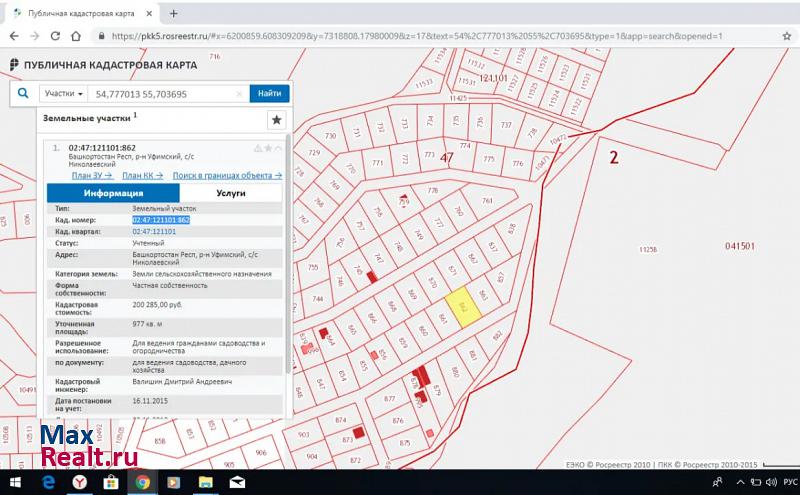This screenshot has width=800, height=495.
Task: Open the Windows Start menu
Action: point(15,482)
